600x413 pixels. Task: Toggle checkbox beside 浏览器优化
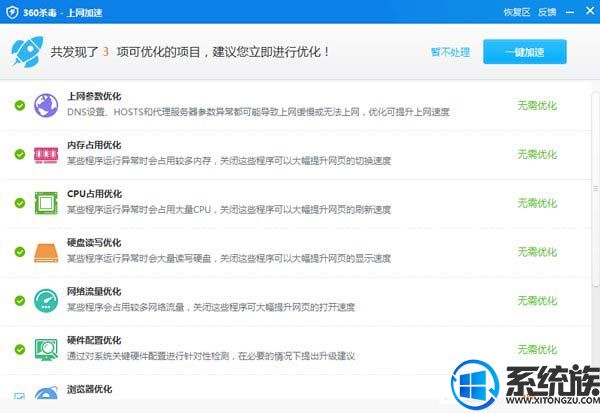point(20,396)
